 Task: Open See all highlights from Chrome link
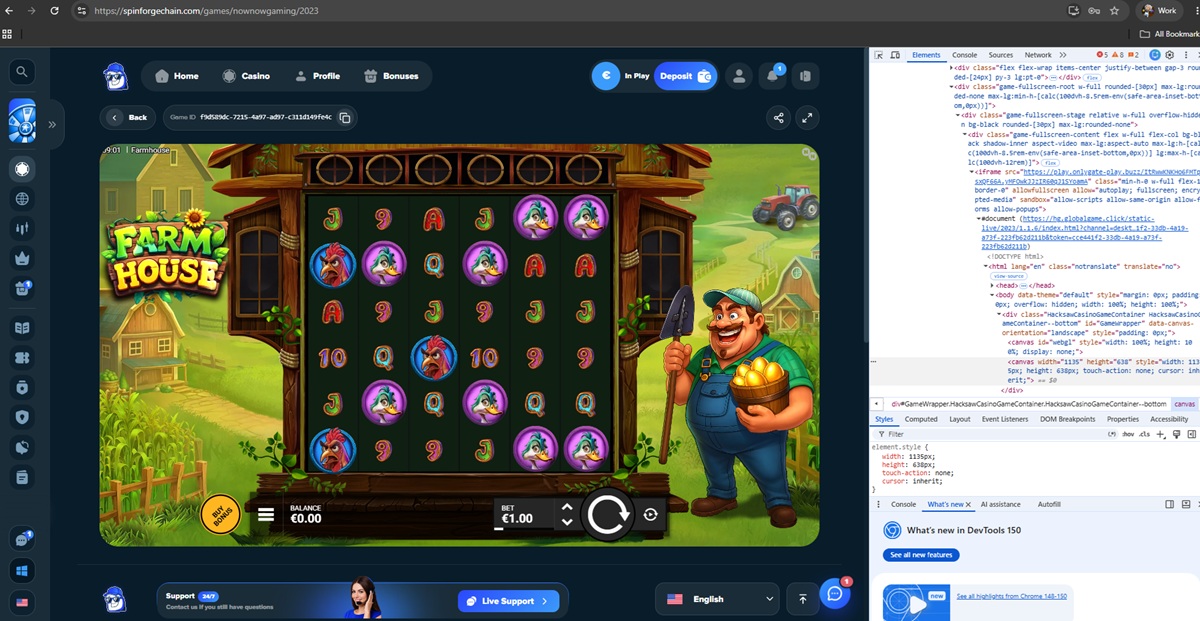coord(1011,596)
